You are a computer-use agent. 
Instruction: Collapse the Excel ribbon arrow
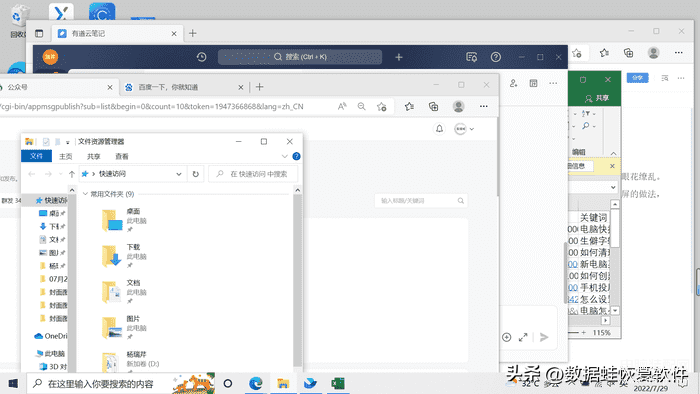point(613,153)
